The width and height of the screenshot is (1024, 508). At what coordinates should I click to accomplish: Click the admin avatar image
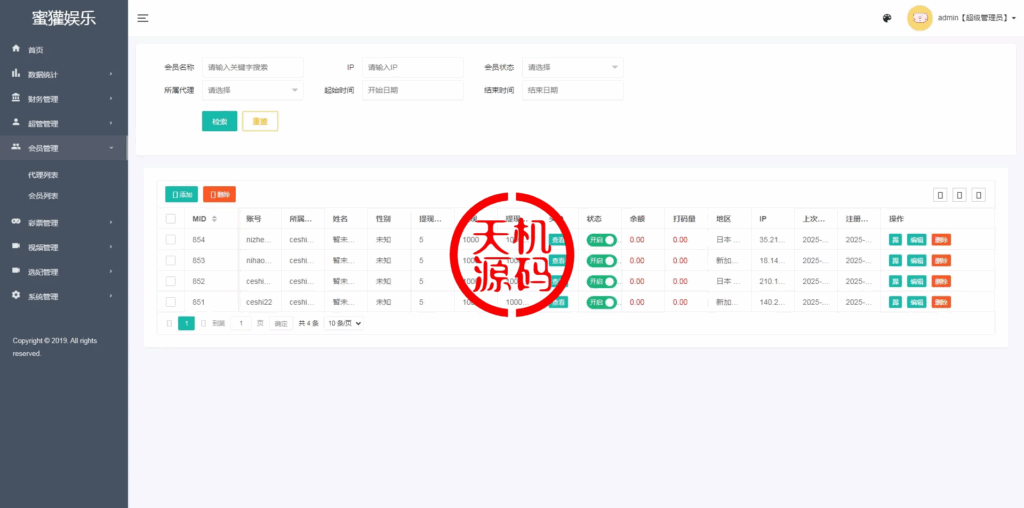tap(919, 18)
